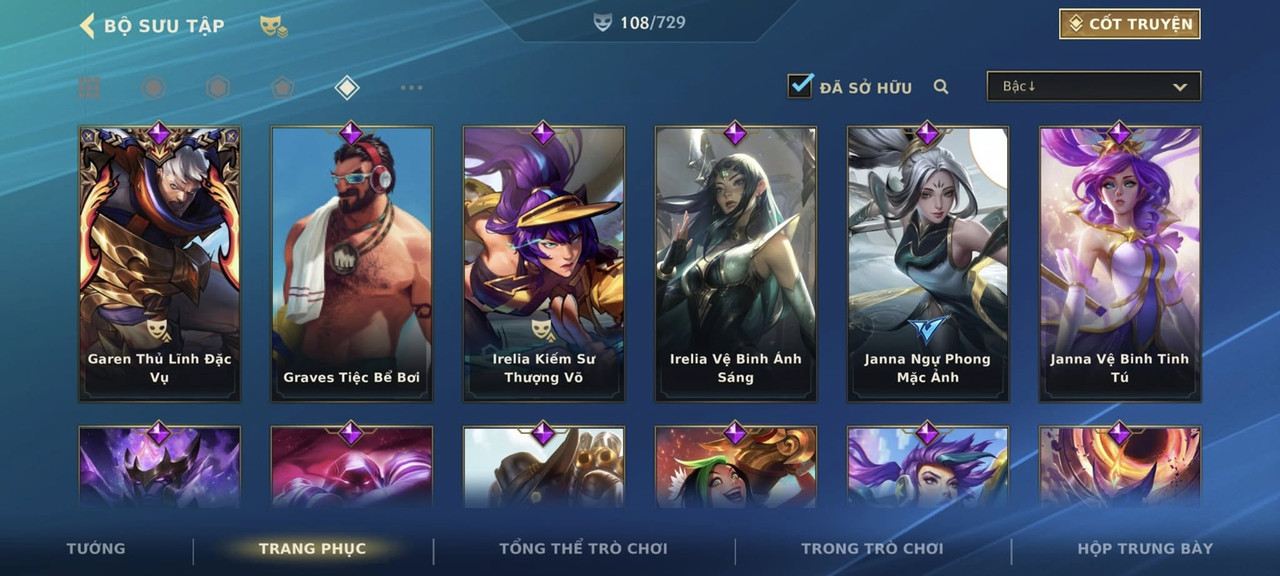Select the circle tier filter icon

click(153, 88)
